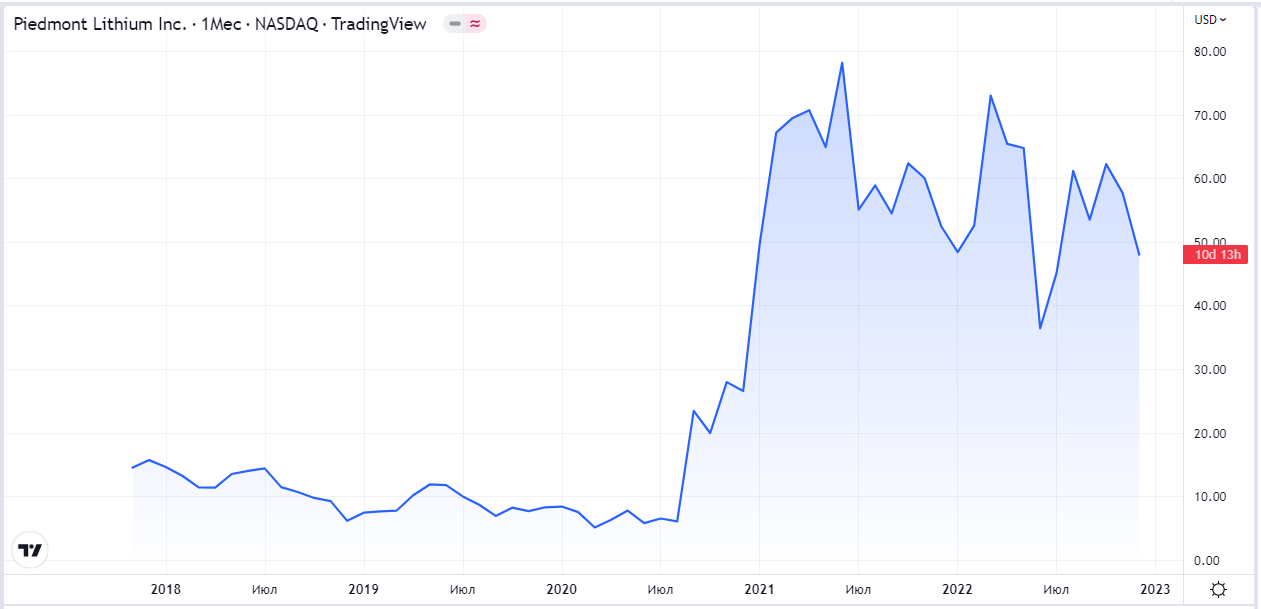Click the 2020 time axis label

coord(561,589)
